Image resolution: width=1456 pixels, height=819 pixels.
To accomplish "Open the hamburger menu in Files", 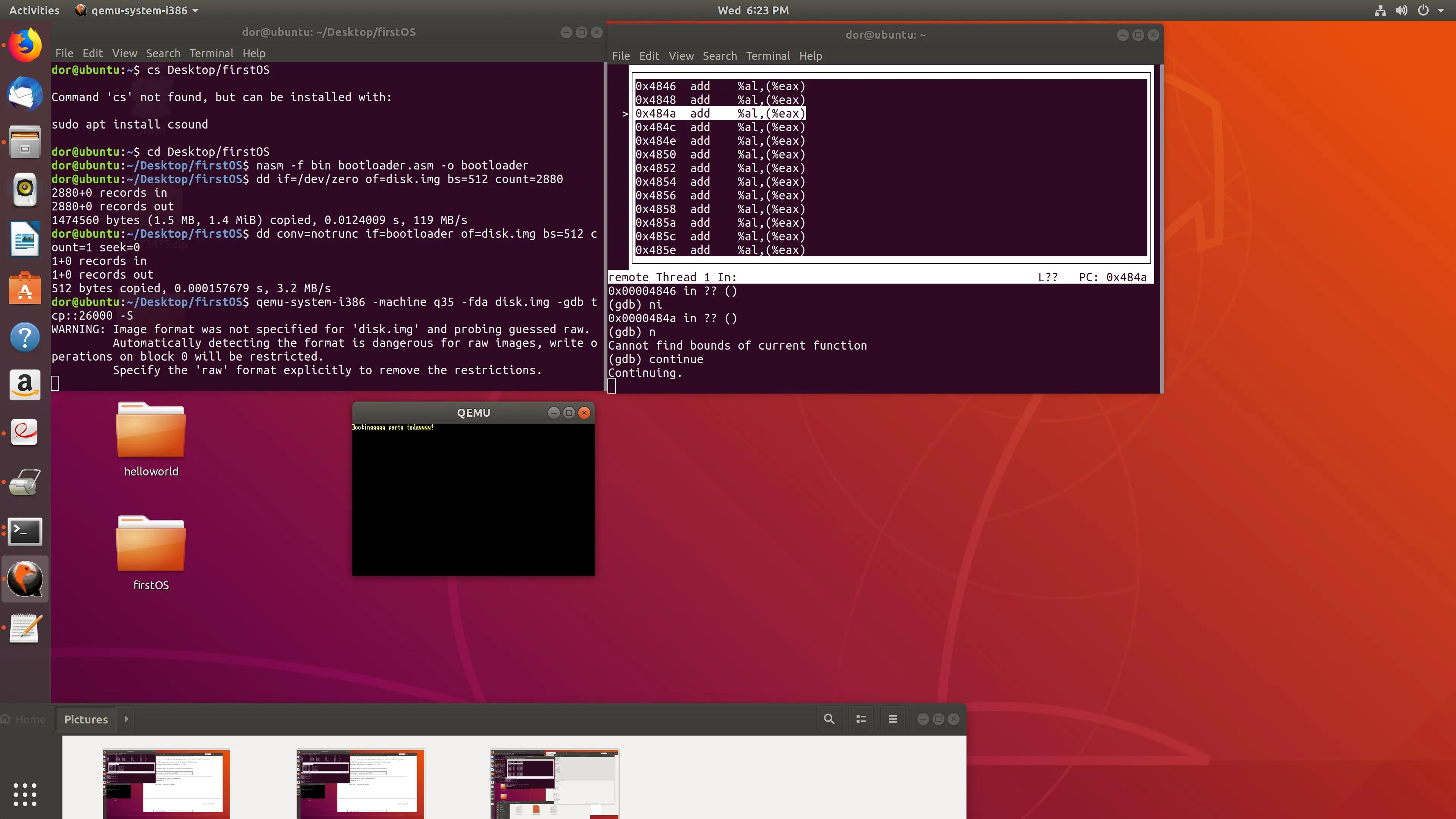I will tap(893, 719).
